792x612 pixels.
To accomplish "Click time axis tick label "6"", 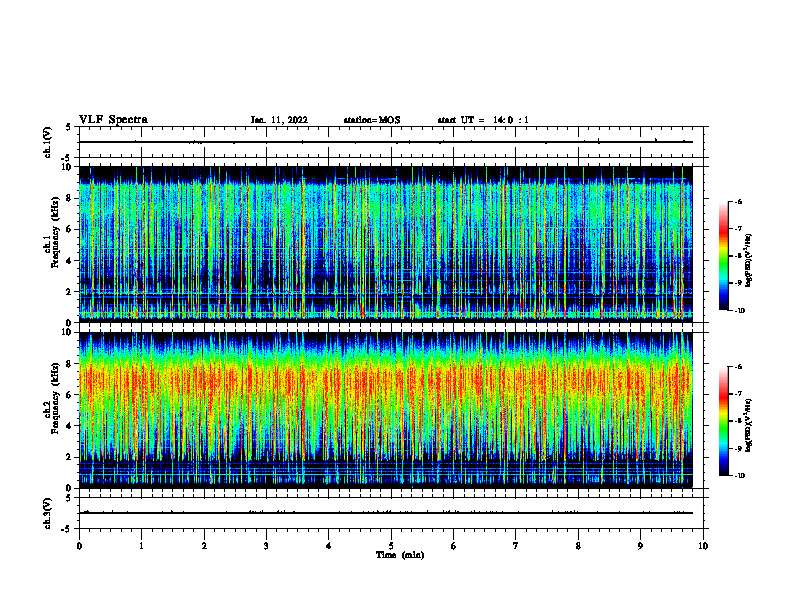I will coord(454,546).
